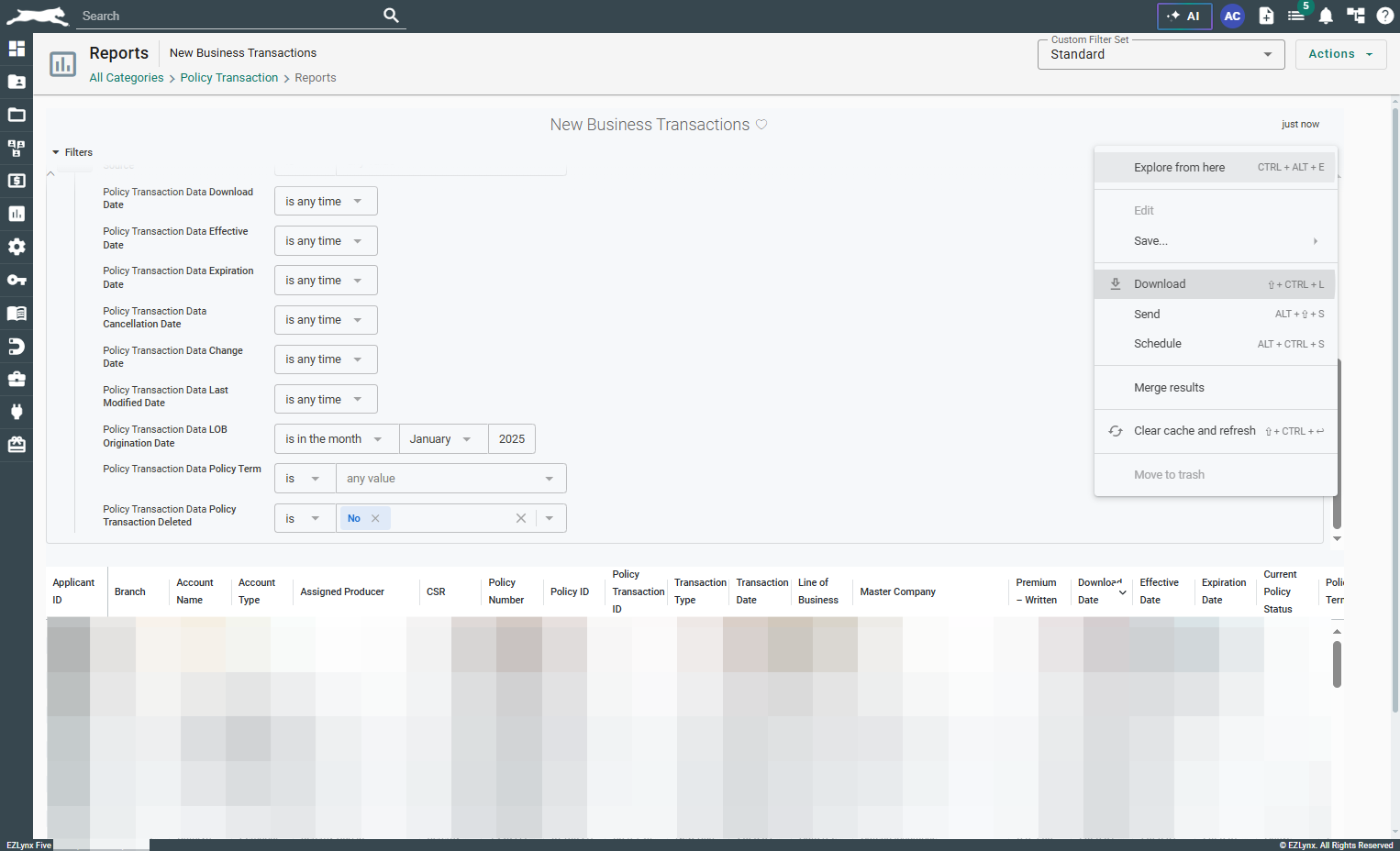The height and width of the screenshot is (851, 1400).
Task: Open Download Date is any time dropdown
Action: click(326, 201)
